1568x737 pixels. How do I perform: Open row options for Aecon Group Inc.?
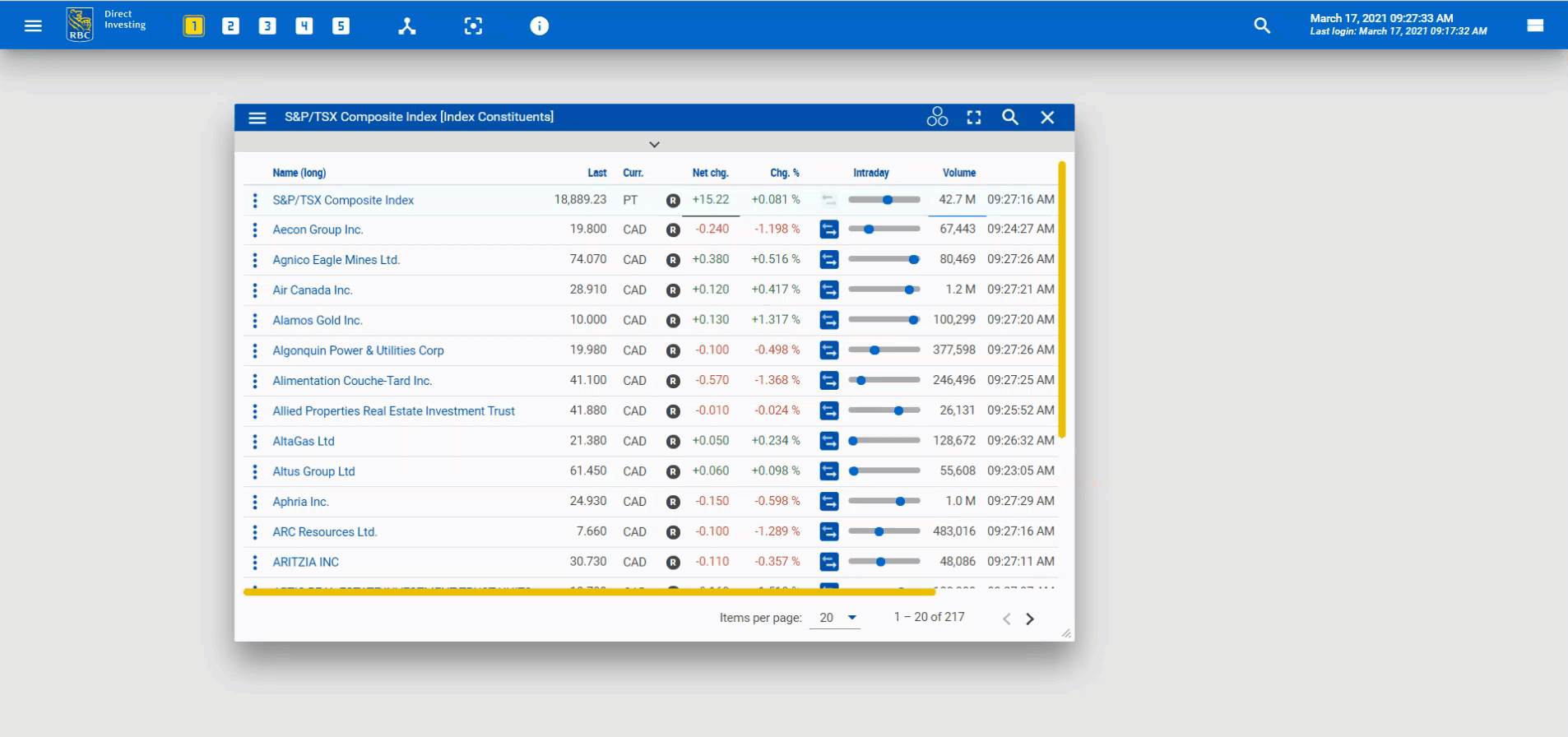(x=255, y=229)
